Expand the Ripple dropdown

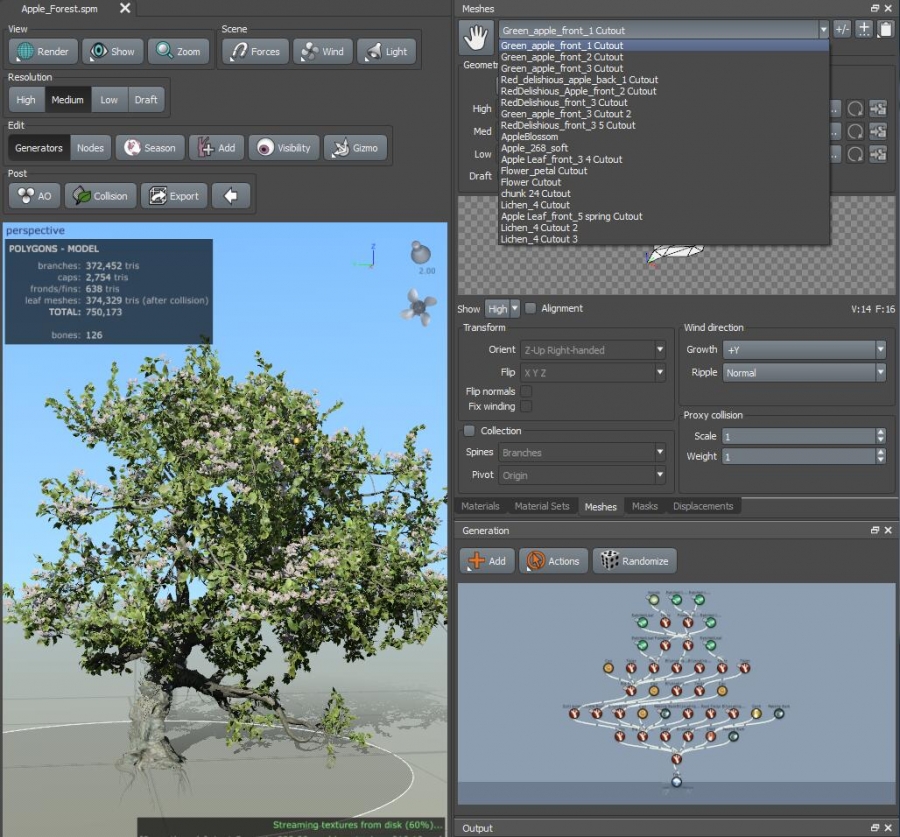(803, 373)
